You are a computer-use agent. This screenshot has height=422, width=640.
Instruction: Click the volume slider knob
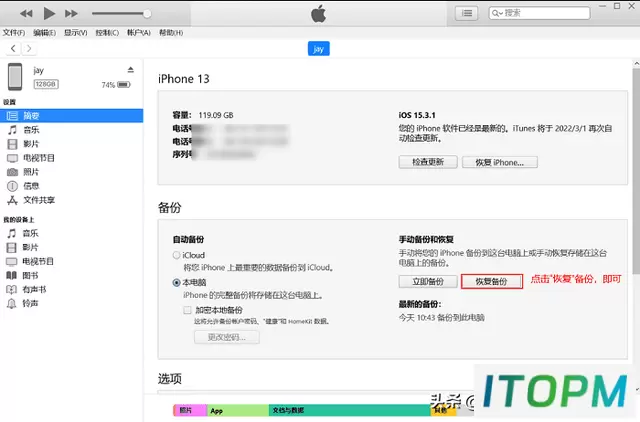(147, 14)
